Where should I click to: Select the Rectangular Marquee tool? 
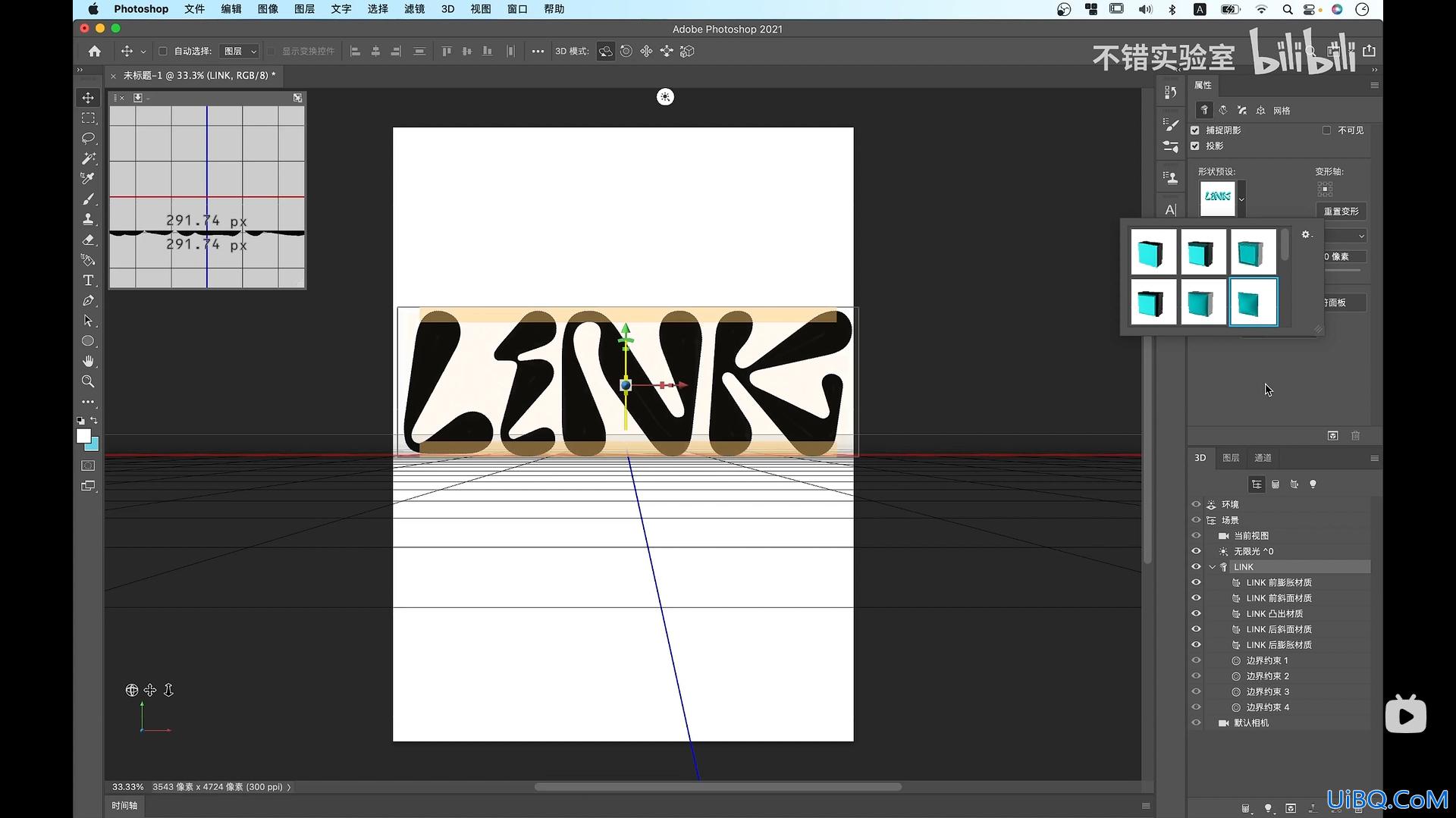(x=88, y=118)
